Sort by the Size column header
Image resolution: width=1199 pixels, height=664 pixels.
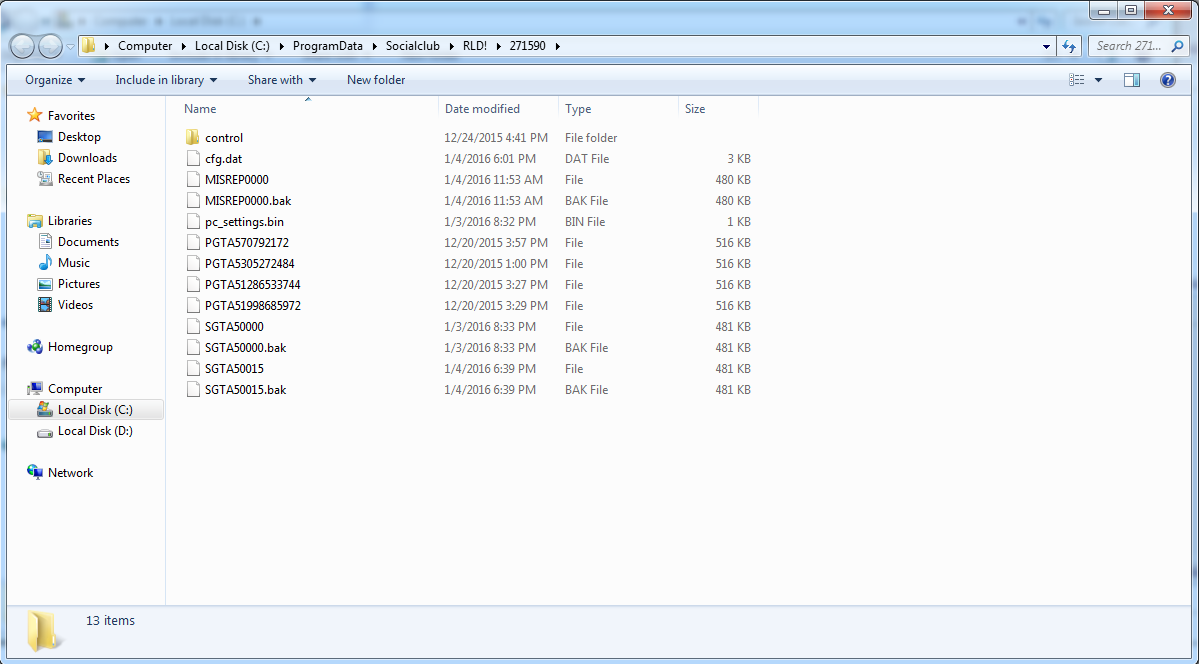click(718, 109)
